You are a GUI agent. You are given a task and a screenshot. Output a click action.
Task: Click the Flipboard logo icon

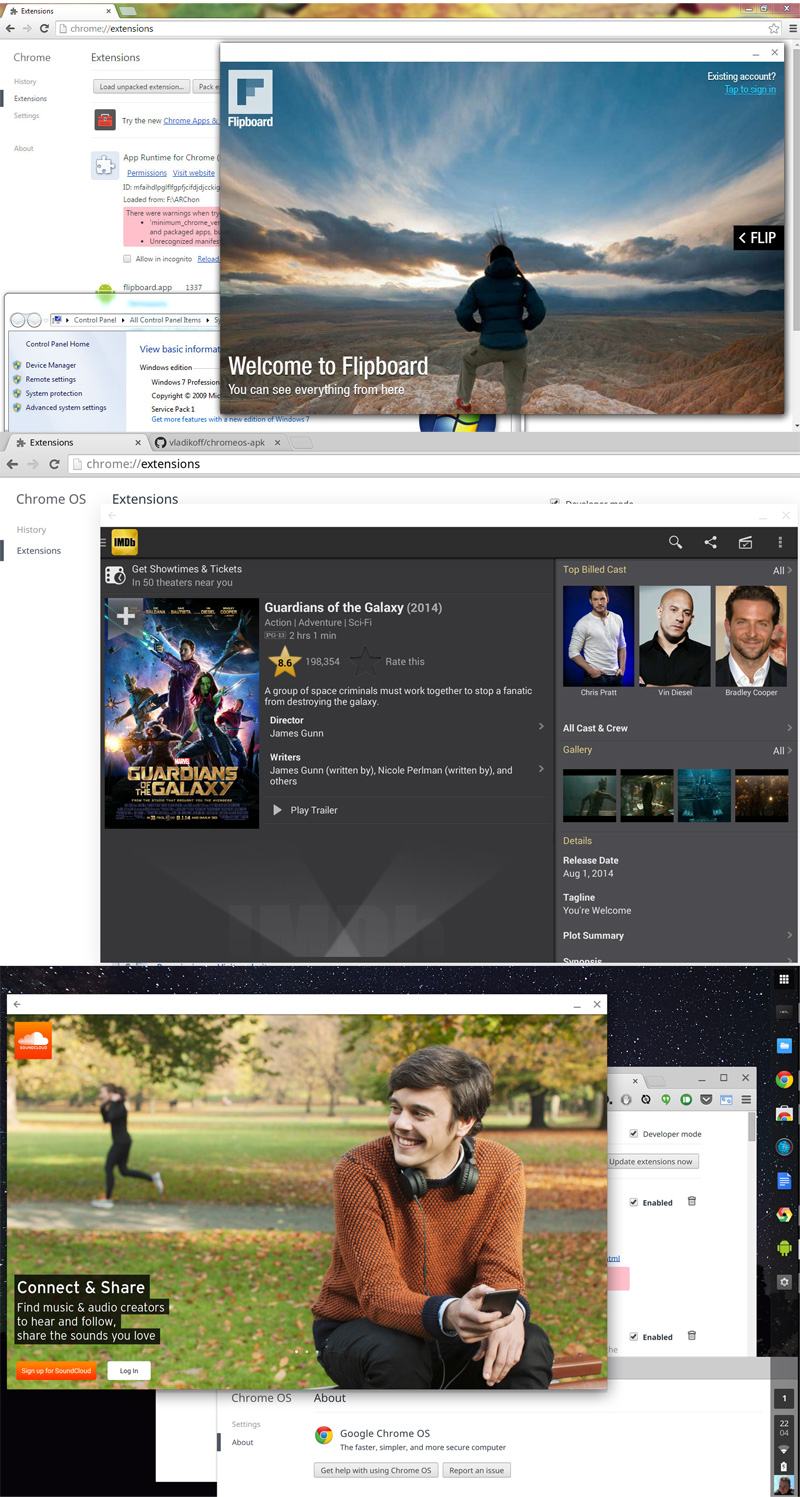(x=250, y=92)
